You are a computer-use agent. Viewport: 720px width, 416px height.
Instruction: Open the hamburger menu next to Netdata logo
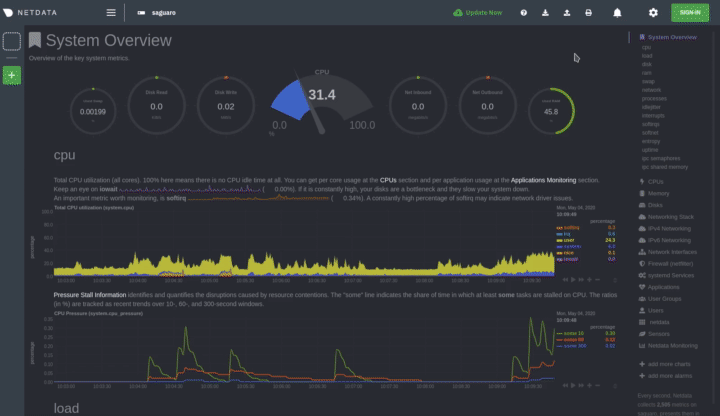tap(111, 13)
